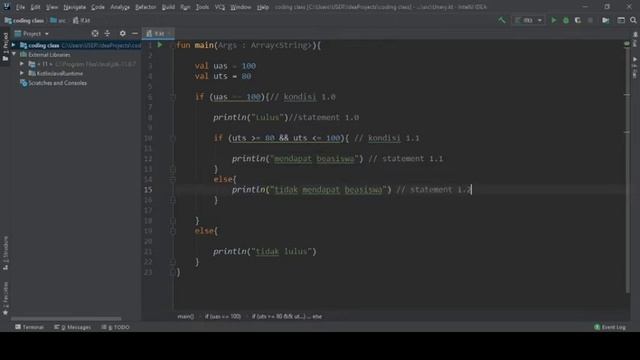
Task: Open the Project view dropdown
Action: (x=31, y=33)
